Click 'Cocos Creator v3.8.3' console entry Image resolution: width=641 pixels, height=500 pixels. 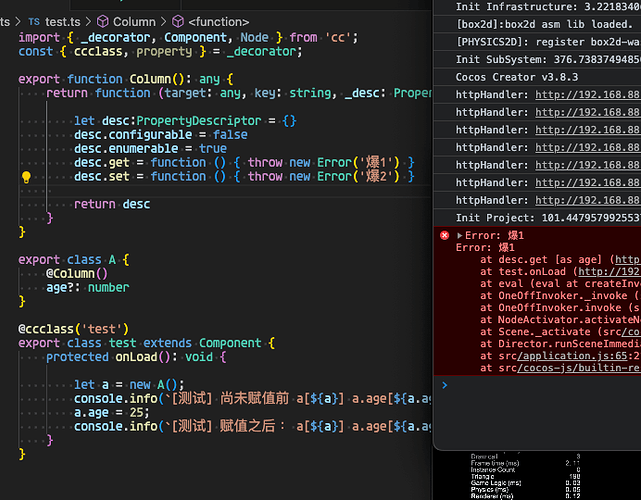(517, 77)
